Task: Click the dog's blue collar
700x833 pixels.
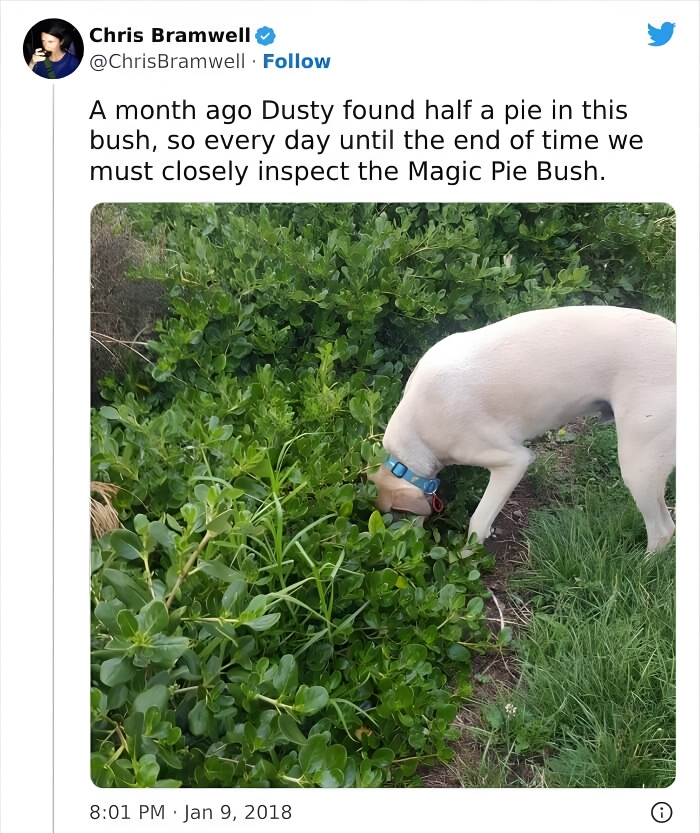Action: (x=412, y=474)
